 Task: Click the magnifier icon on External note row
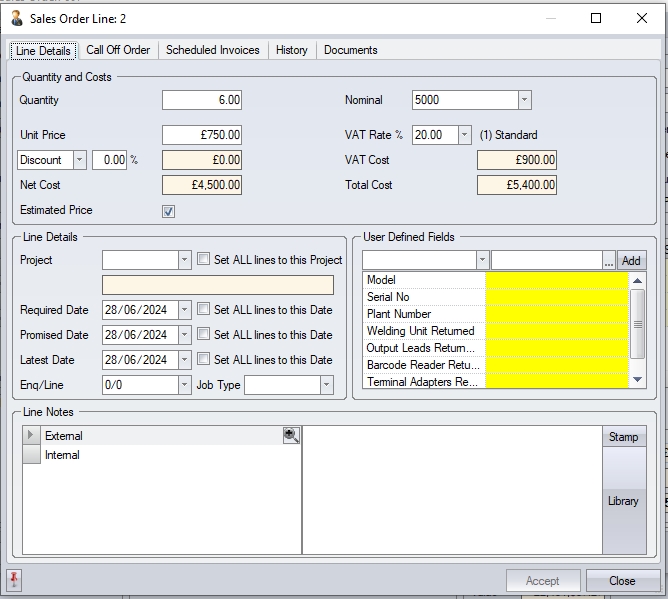click(x=291, y=435)
